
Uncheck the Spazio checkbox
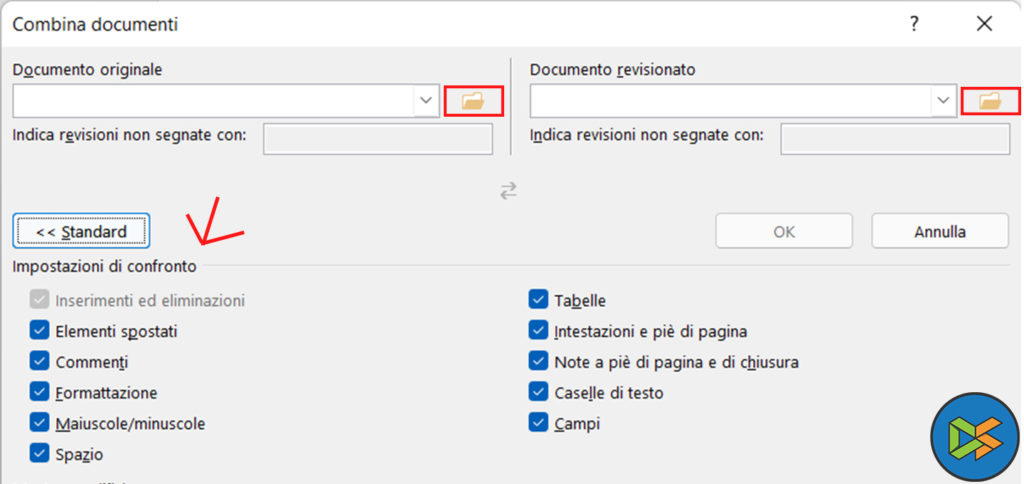click(40, 454)
